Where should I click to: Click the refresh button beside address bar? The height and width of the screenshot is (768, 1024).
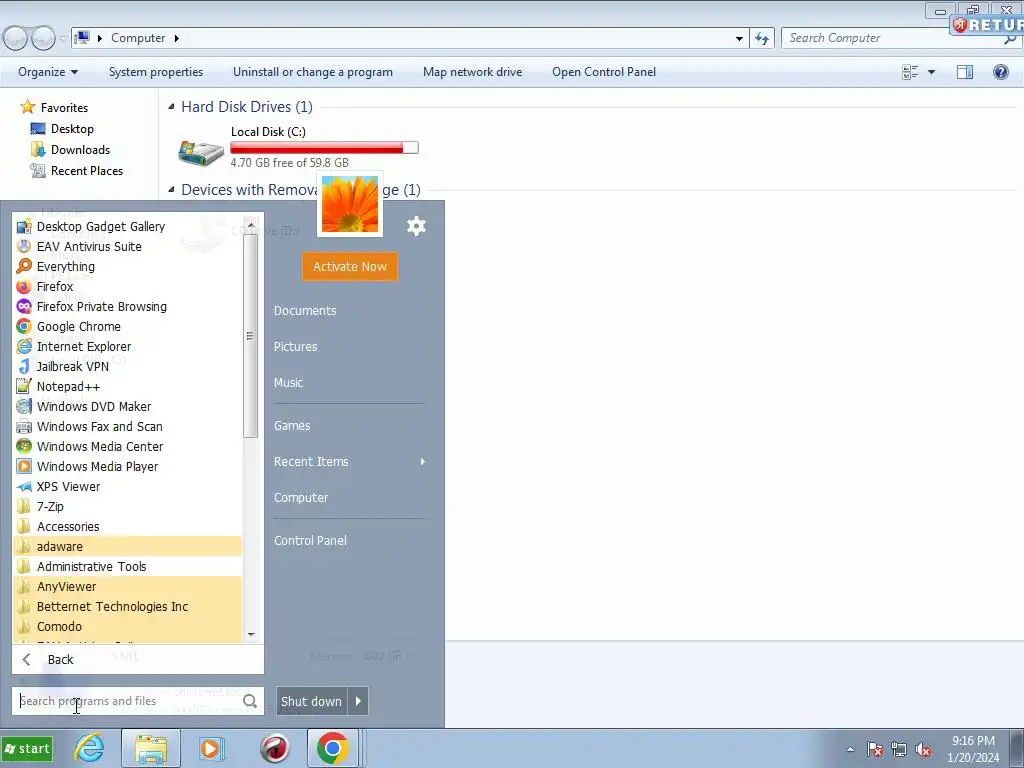coord(762,39)
